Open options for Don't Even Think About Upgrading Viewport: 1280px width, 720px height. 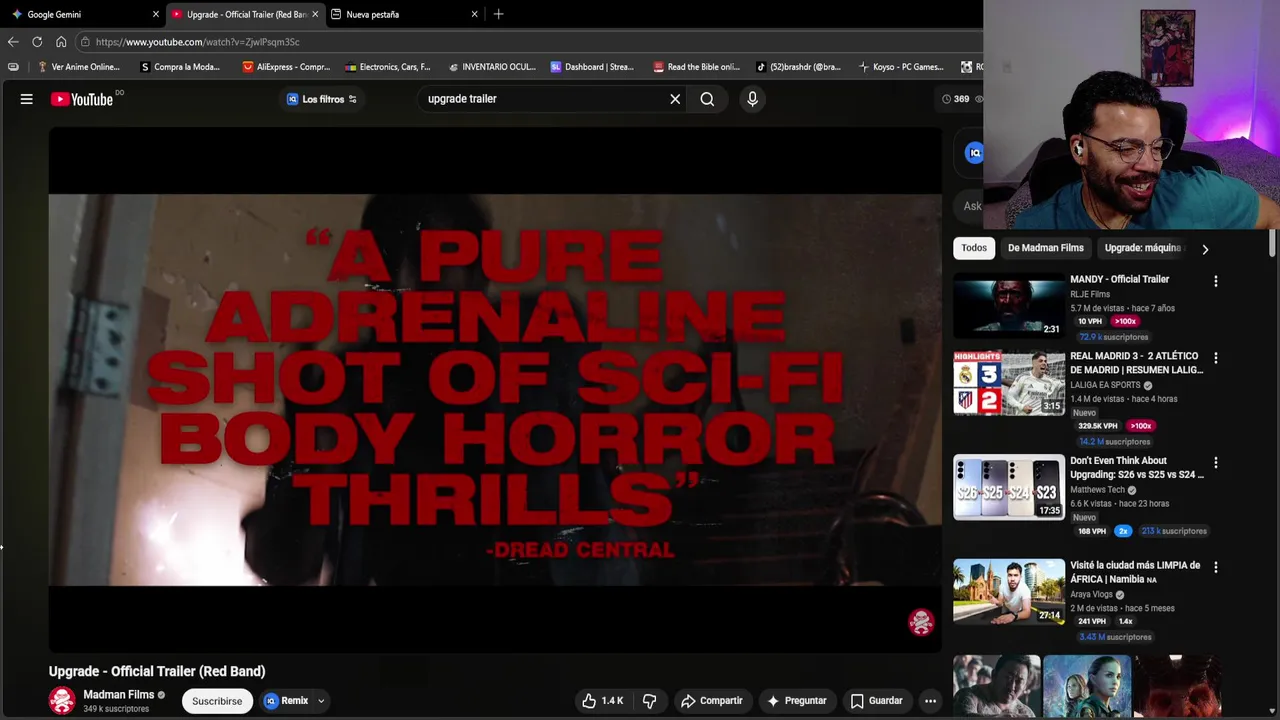[x=1215, y=463]
